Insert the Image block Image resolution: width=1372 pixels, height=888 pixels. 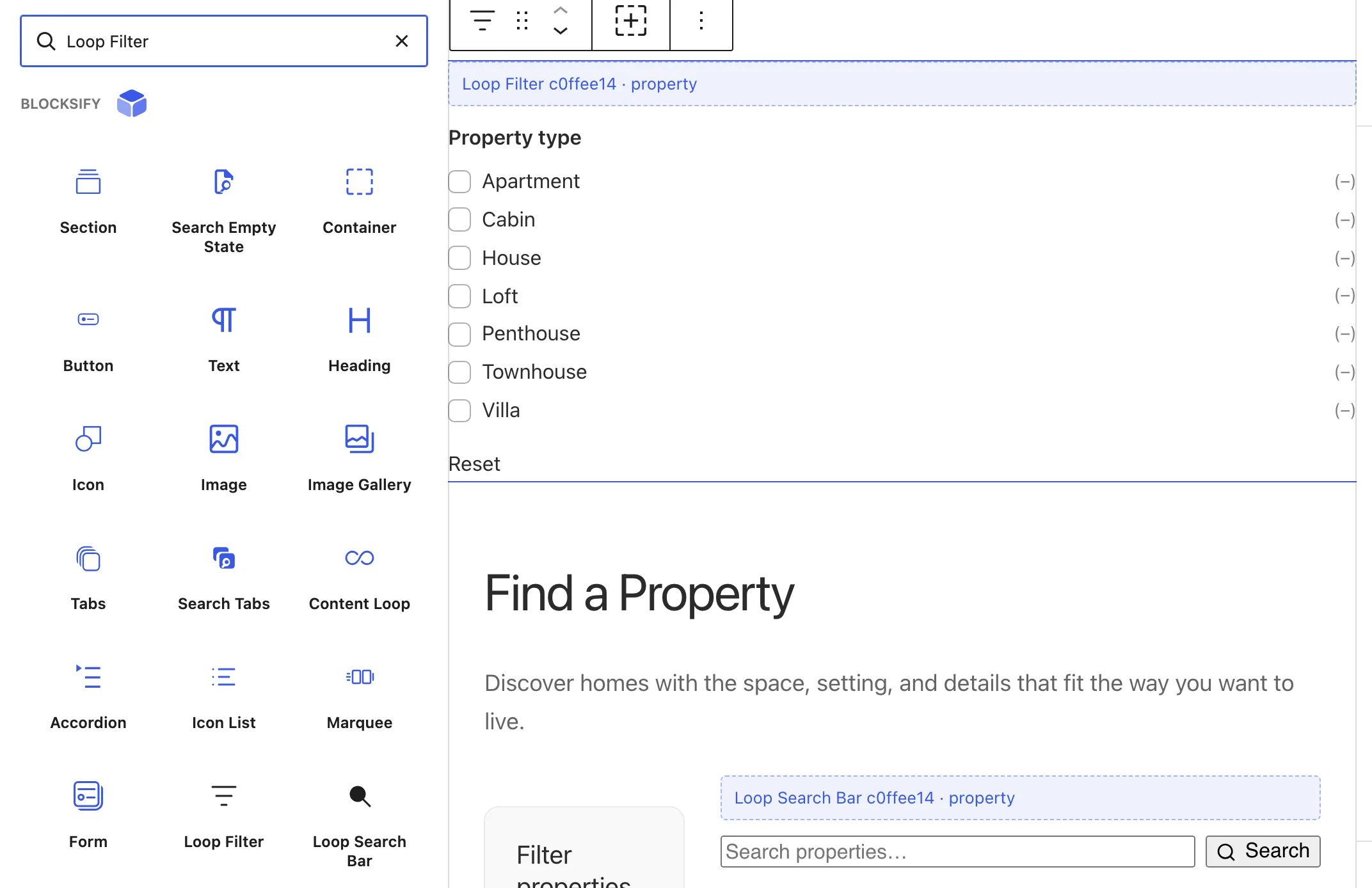pos(223,458)
